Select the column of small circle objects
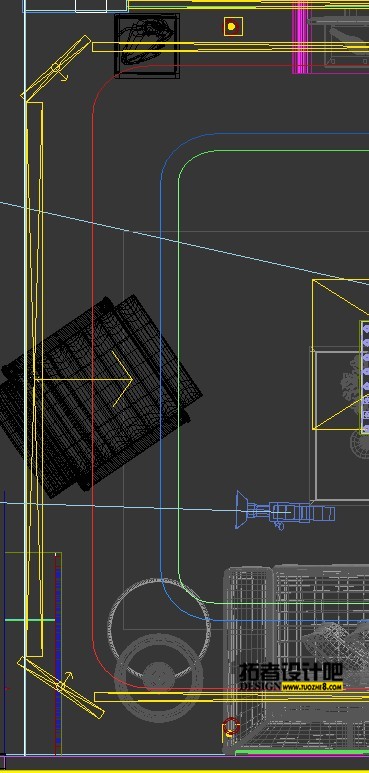Image resolution: width=369 pixels, height=773 pixels. (x=366, y=377)
